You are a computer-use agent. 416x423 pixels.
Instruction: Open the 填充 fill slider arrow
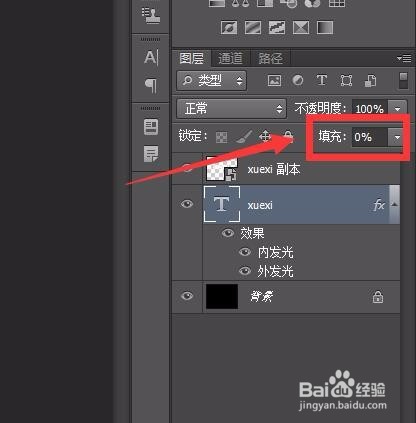[397, 137]
